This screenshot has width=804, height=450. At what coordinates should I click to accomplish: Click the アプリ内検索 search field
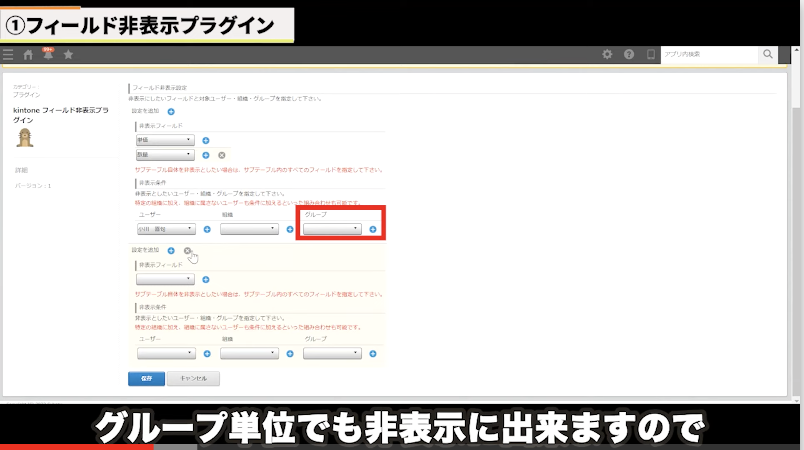[709, 55]
